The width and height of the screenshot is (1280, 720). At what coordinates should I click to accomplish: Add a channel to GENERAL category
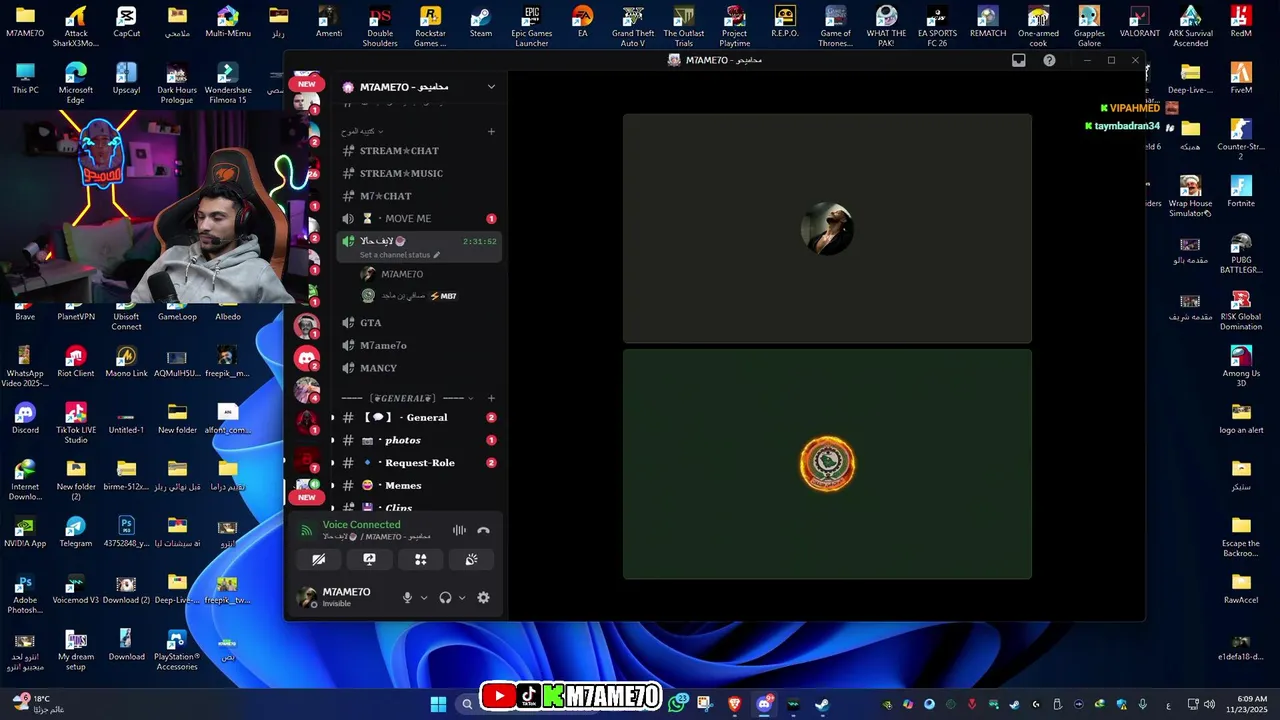pos(491,398)
